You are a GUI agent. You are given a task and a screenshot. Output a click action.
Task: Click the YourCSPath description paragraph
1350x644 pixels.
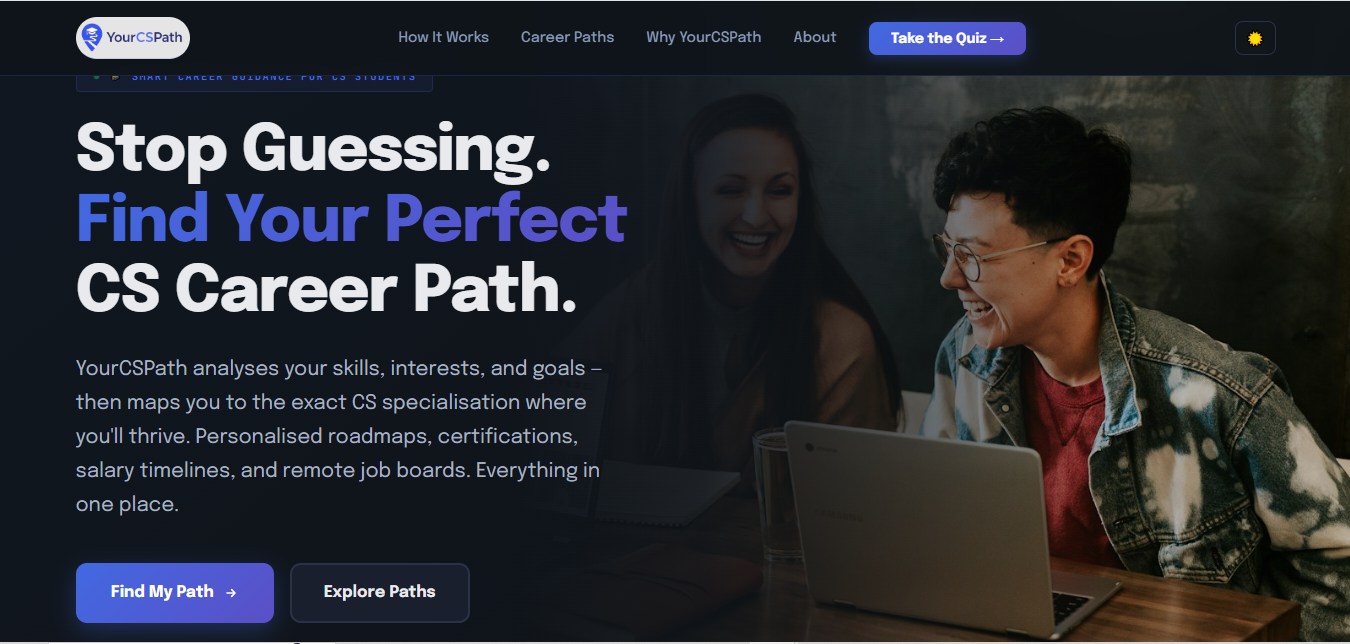tap(339, 436)
